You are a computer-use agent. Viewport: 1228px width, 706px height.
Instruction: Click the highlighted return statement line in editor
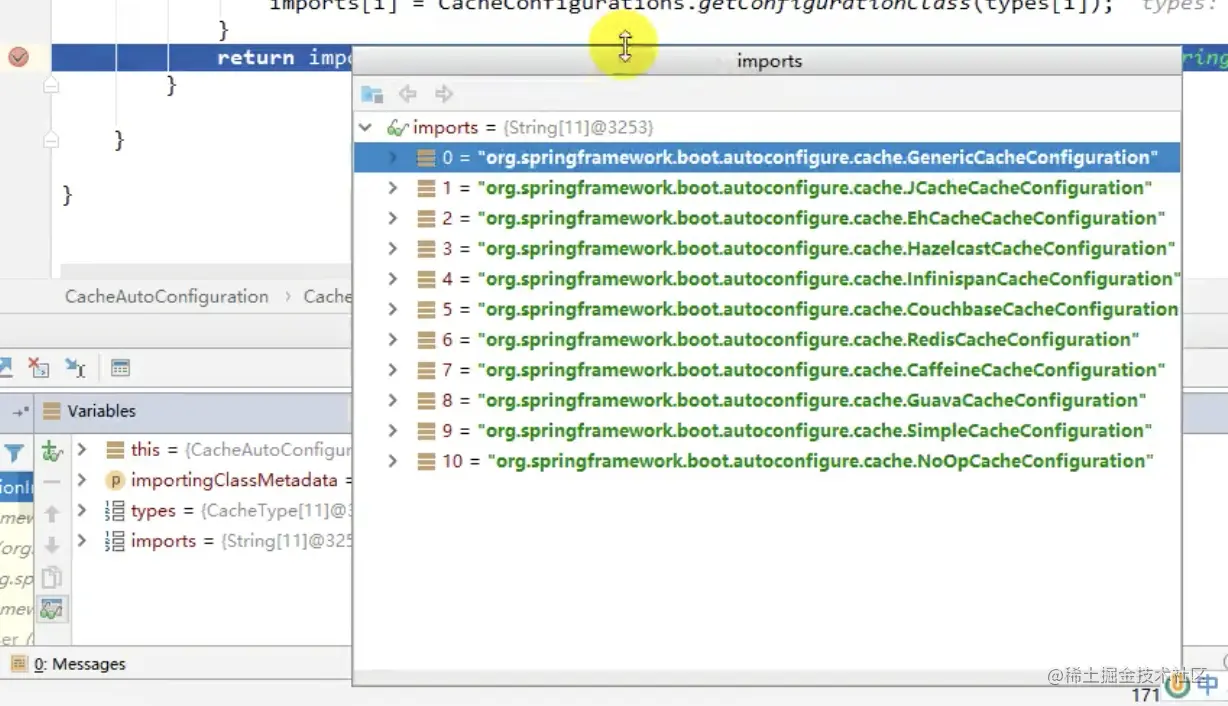pos(201,57)
